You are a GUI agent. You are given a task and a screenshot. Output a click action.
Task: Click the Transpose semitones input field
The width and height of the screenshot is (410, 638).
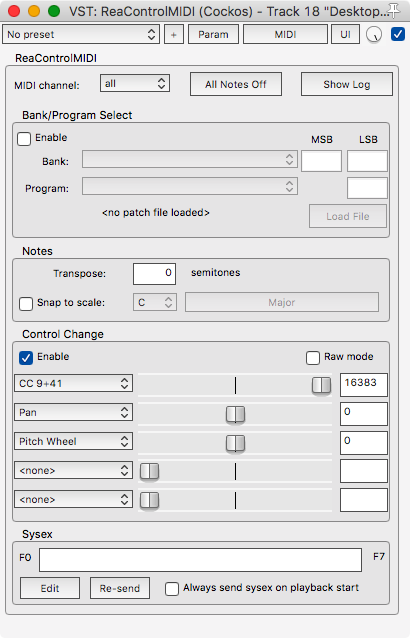pyautogui.click(x=155, y=273)
